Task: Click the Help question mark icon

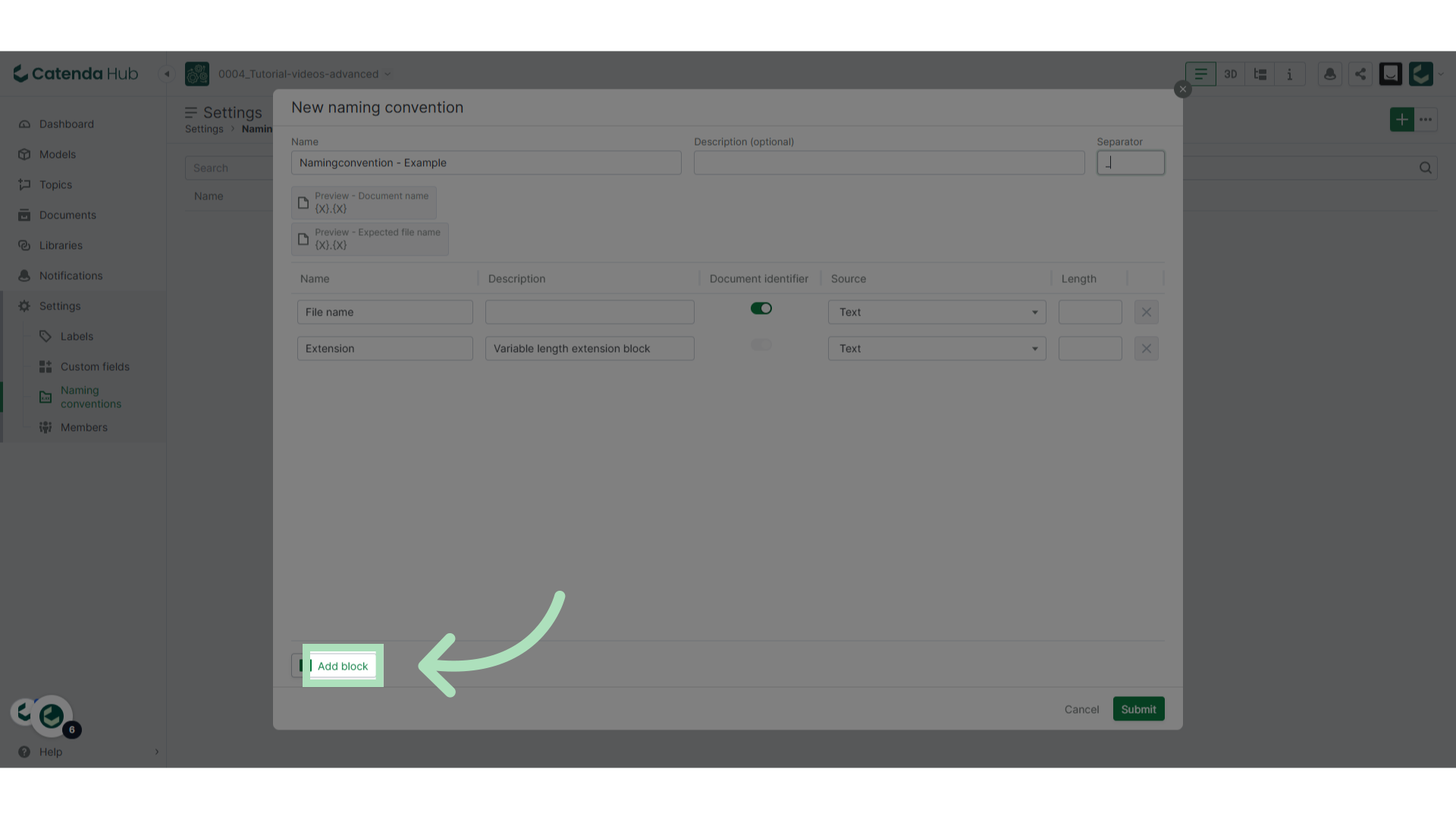Action: [x=24, y=752]
